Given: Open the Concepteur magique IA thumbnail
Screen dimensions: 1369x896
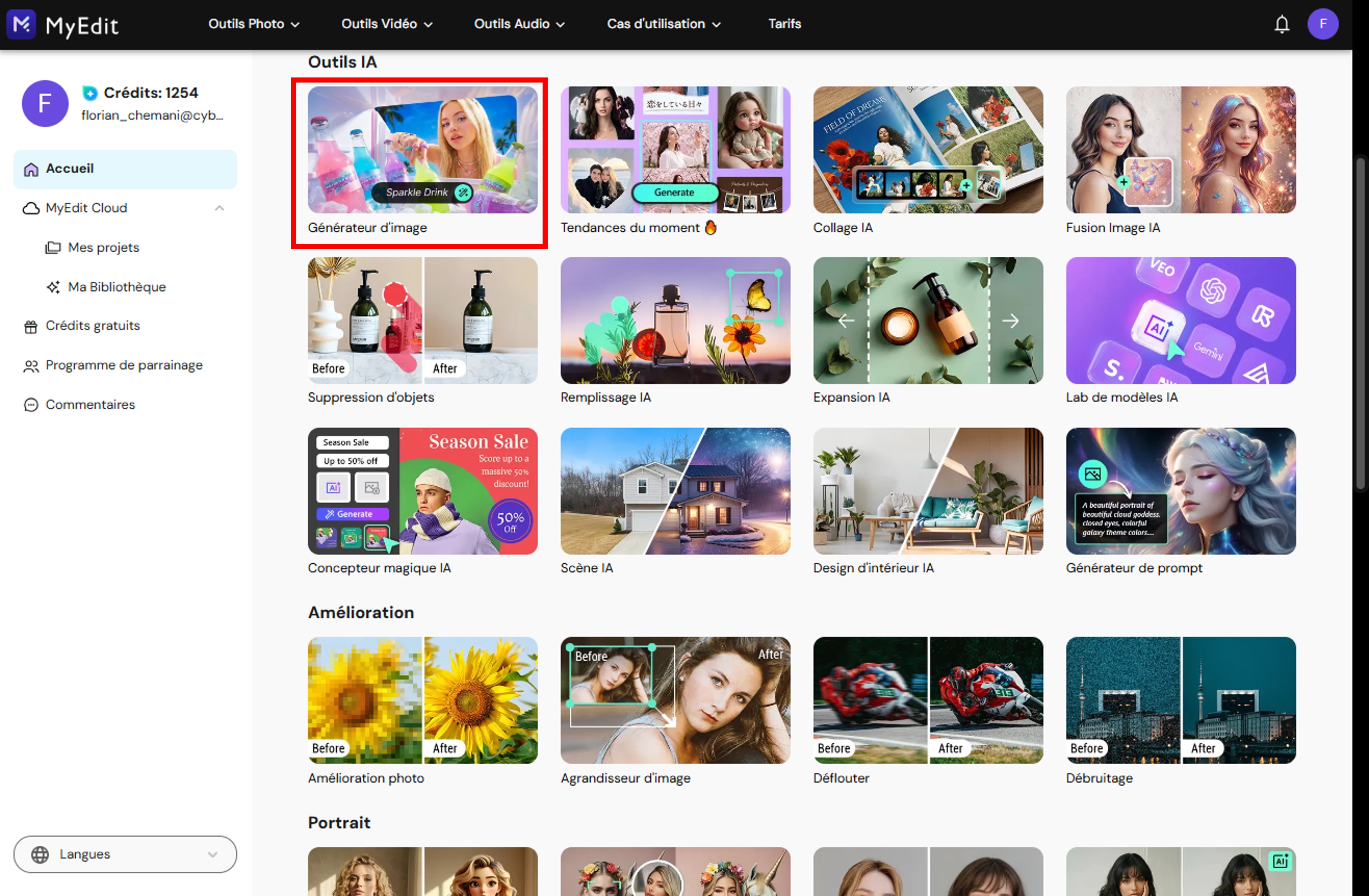Looking at the screenshot, I should pyautogui.click(x=423, y=491).
